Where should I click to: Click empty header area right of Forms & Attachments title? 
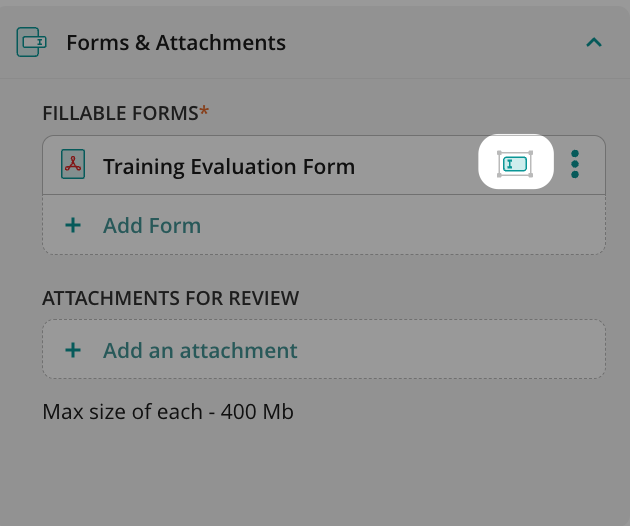tap(430, 43)
